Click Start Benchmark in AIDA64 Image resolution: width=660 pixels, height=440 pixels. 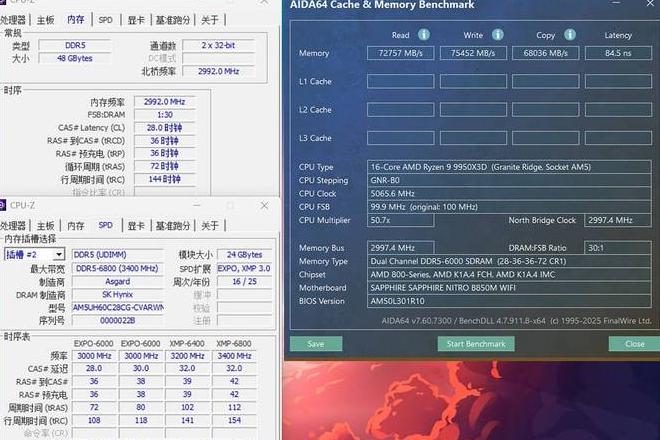pyautogui.click(x=476, y=344)
